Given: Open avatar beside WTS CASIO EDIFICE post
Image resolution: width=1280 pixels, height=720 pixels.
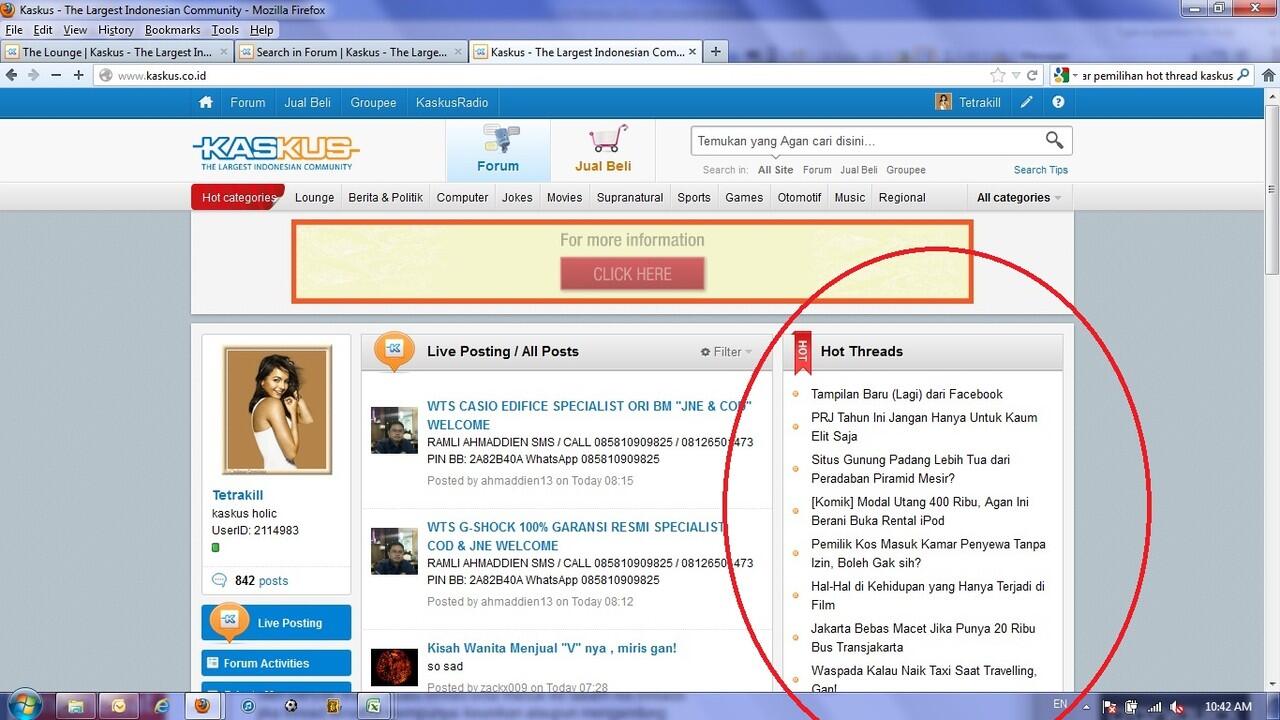Looking at the screenshot, I should click(394, 430).
